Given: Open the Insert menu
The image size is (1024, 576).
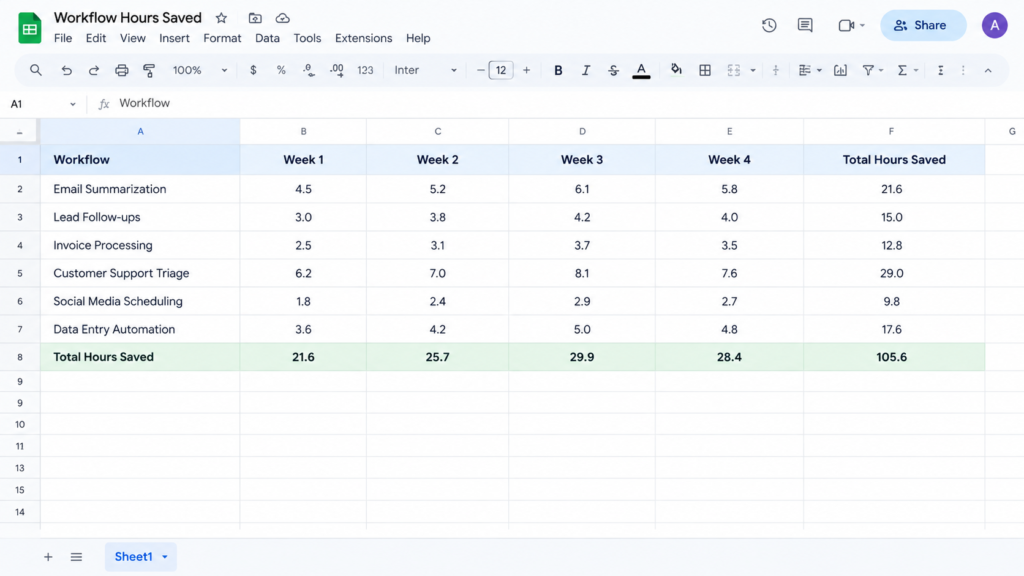Looking at the screenshot, I should [x=174, y=38].
